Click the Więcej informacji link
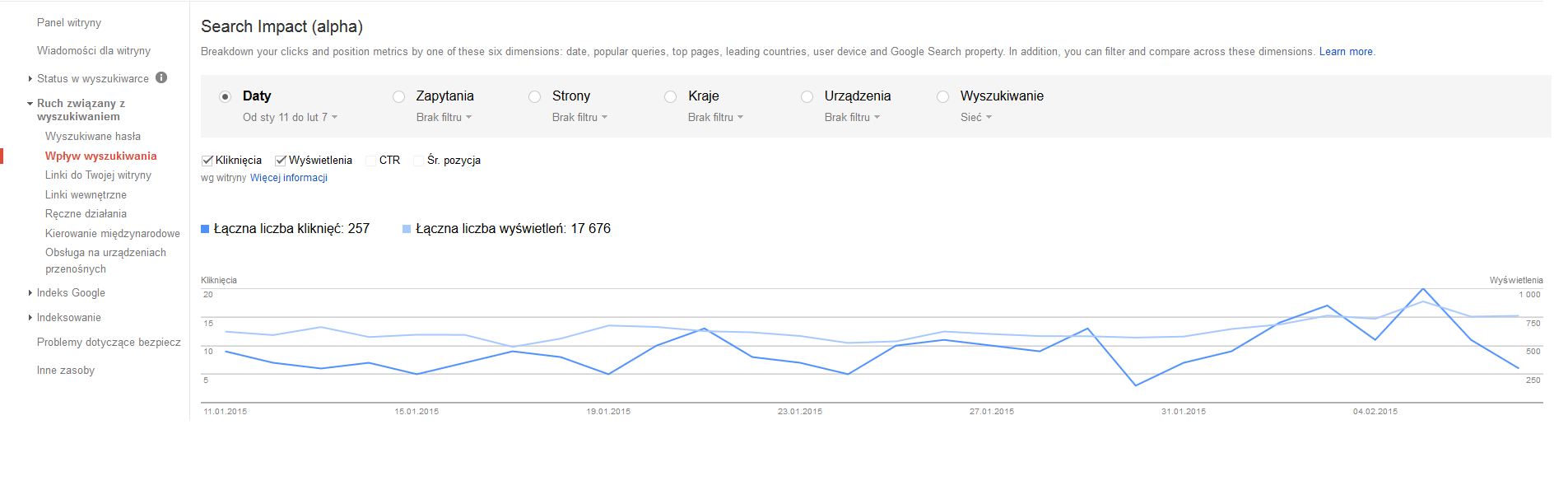1568x490 pixels. (x=289, y=178)
